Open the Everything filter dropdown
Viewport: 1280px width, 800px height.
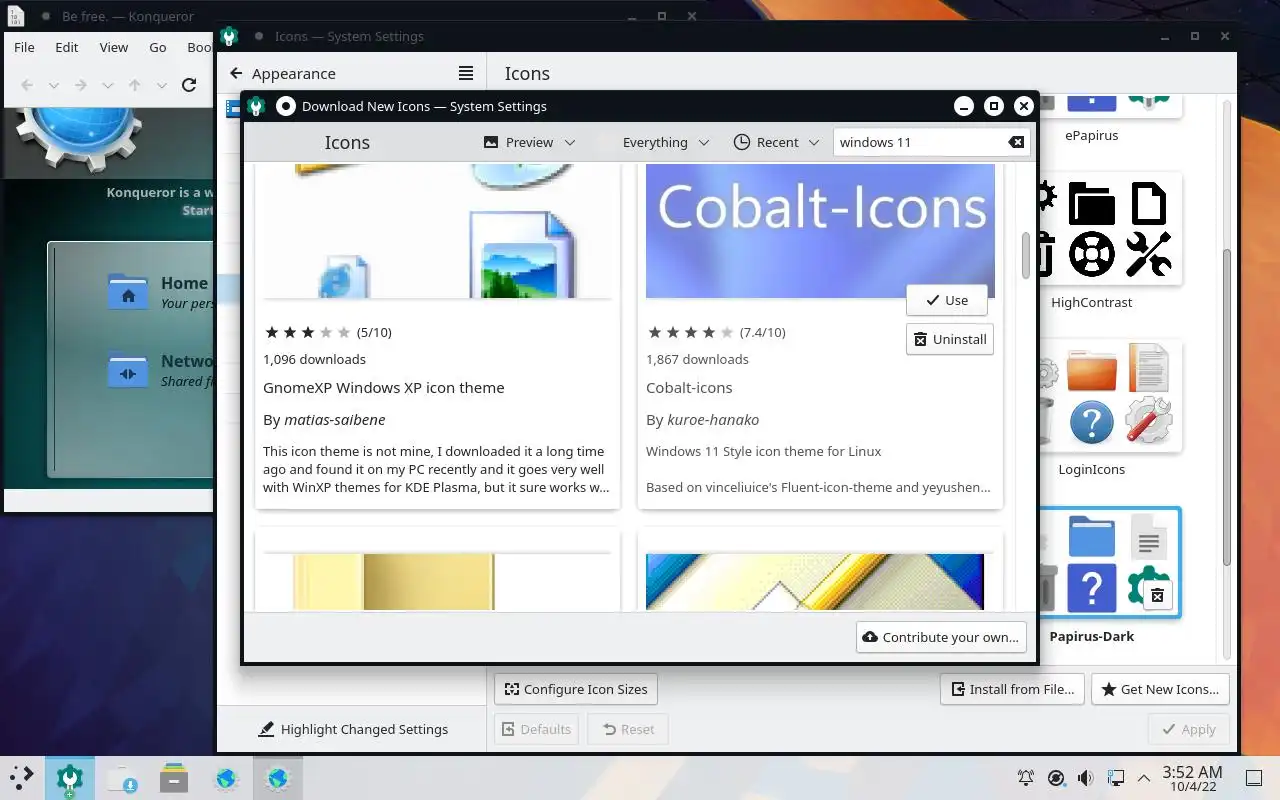(666, 142)
